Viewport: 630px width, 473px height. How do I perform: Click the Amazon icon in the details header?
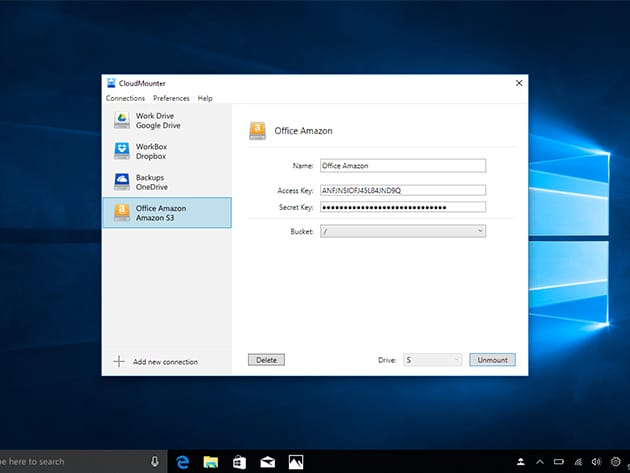pyautogui.click(x=257, y=130)
